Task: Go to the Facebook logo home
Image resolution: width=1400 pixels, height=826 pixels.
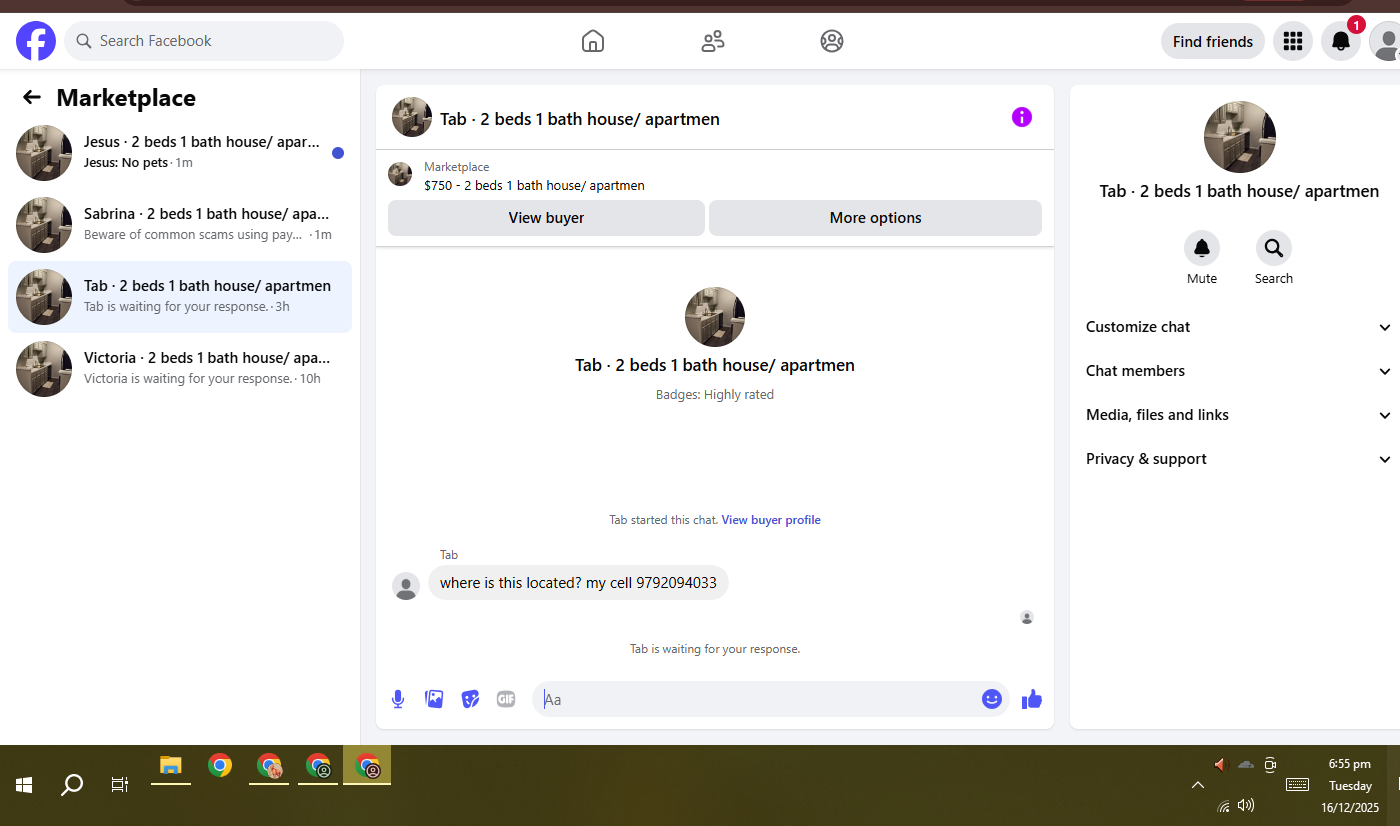Action: click(x=36, y=41)
